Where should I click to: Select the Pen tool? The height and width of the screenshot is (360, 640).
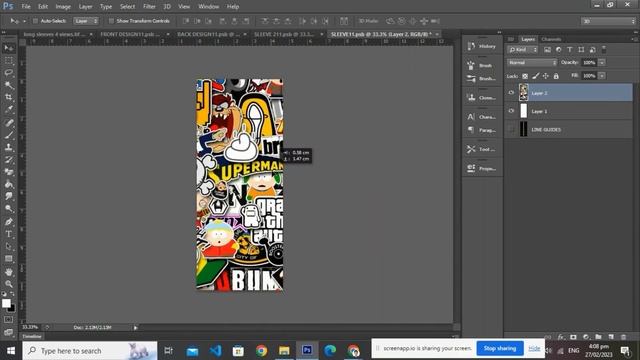click(x=9, y=222)
